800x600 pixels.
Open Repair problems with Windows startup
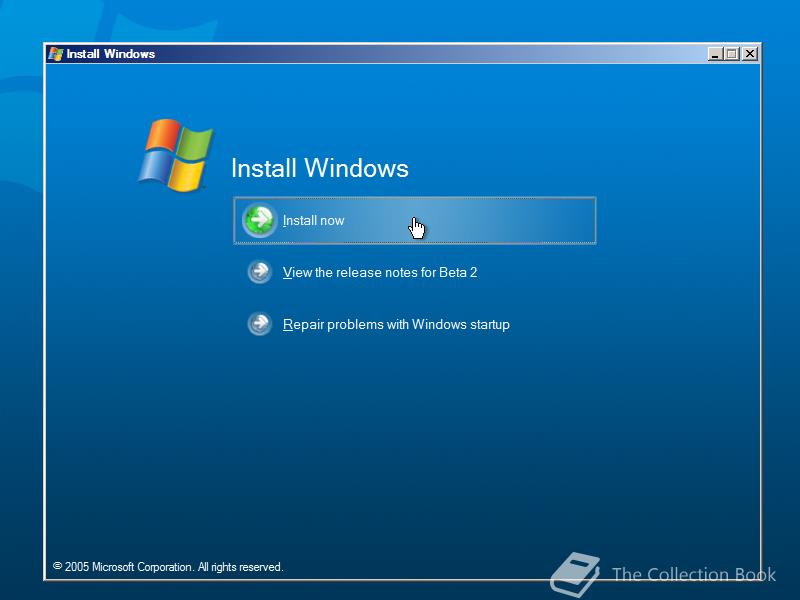tap(396, 324)
